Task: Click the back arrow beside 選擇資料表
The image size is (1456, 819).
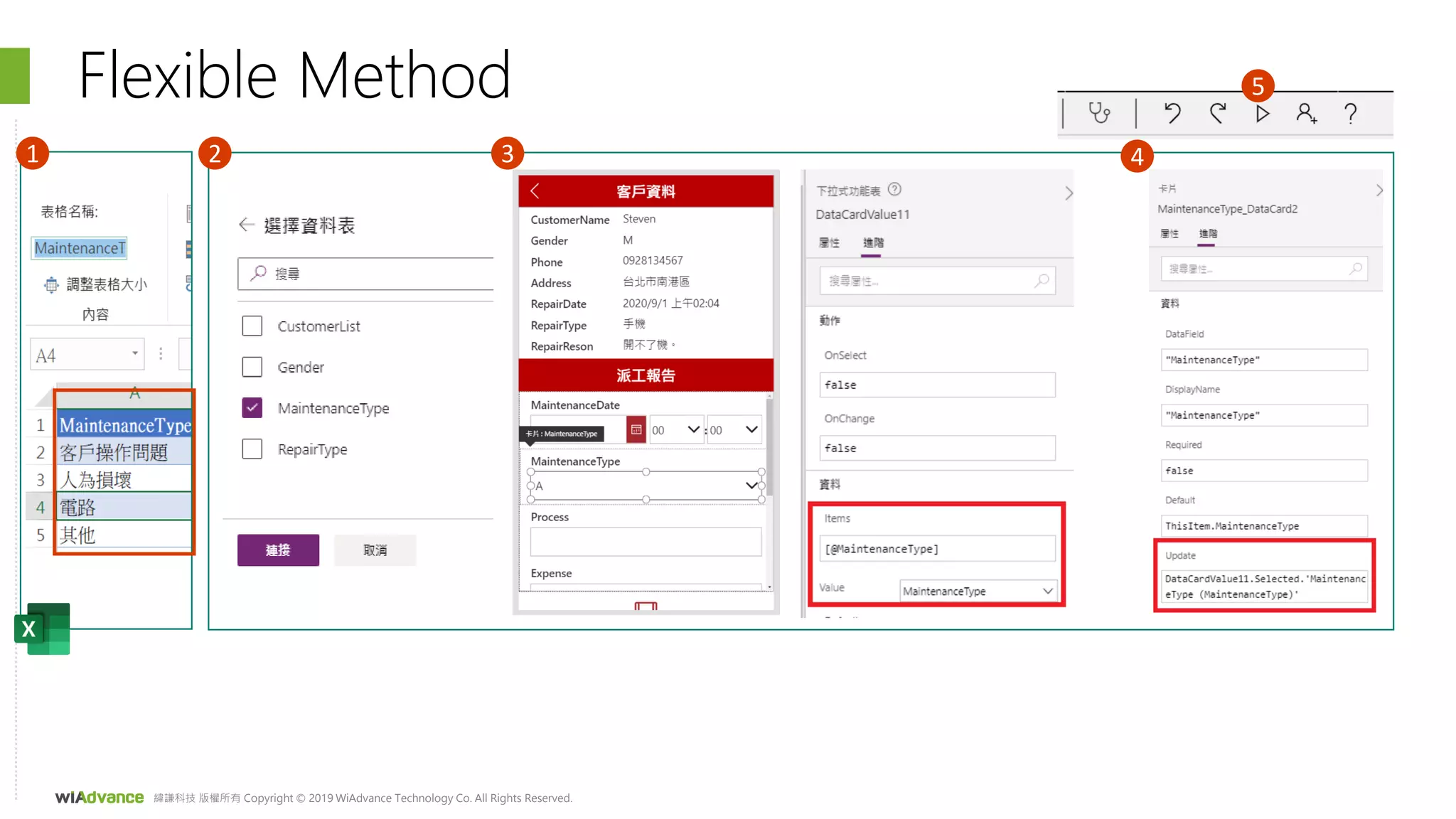Action: (246, 225)
